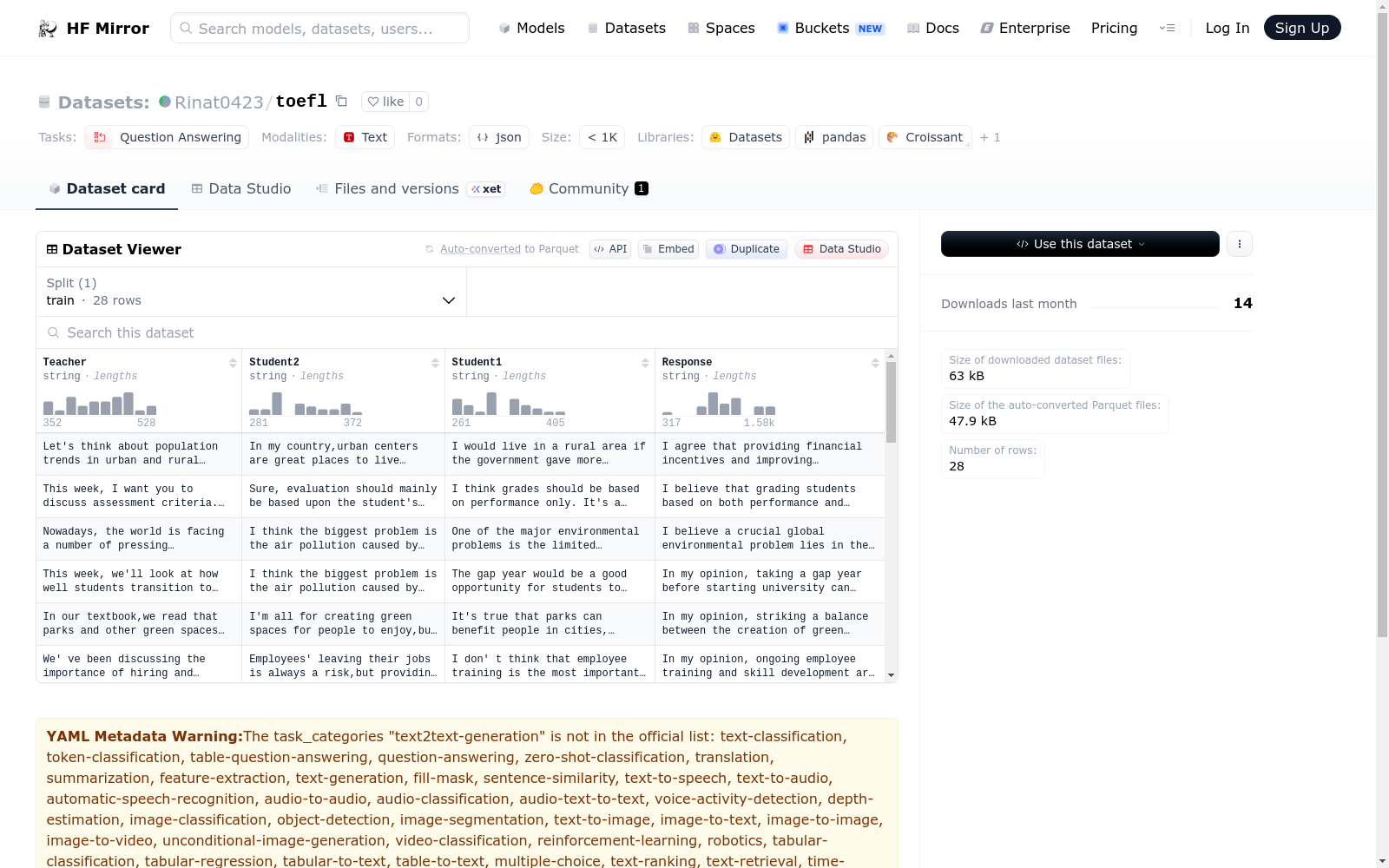Open the Pricing page
Viewport: 1389px width, 868px height.
(1114, 28)
